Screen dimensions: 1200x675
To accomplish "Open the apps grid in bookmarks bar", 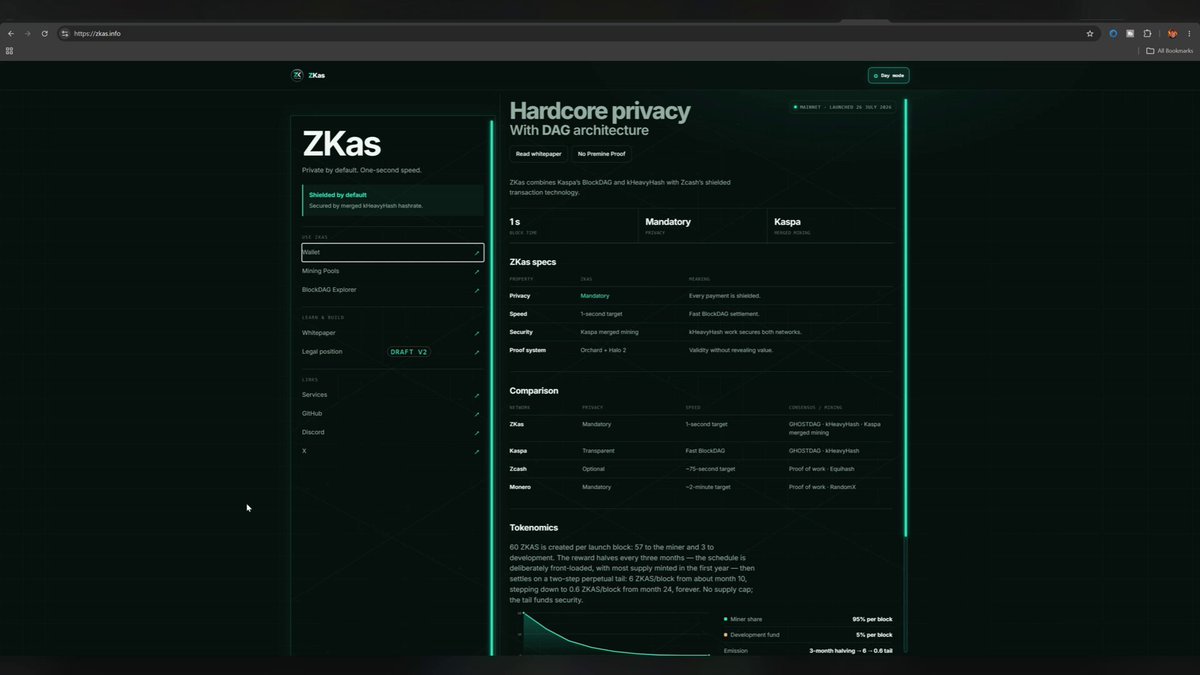I will pyautogui.click(x=10, y=50).
